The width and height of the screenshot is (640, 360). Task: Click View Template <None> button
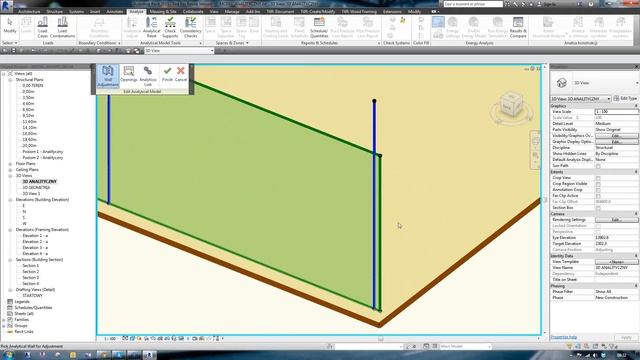616,262
